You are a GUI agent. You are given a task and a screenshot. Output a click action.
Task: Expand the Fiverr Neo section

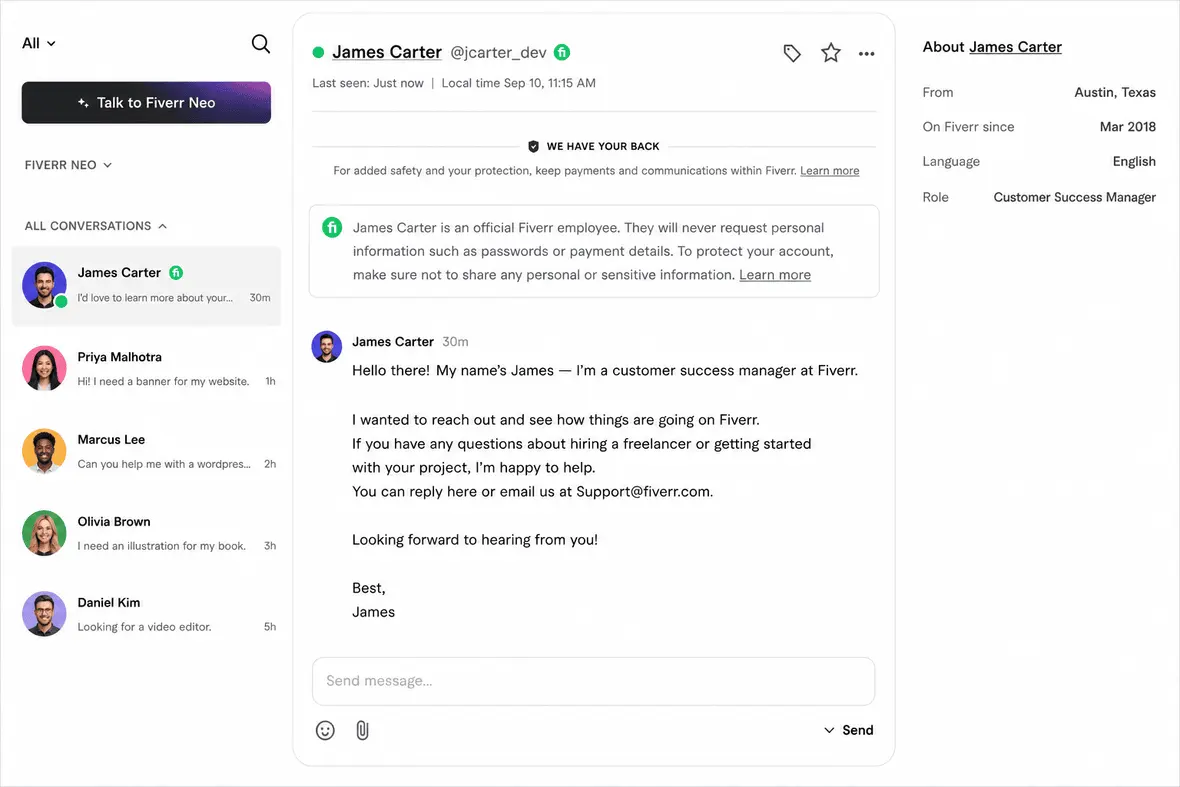point(68,165)
